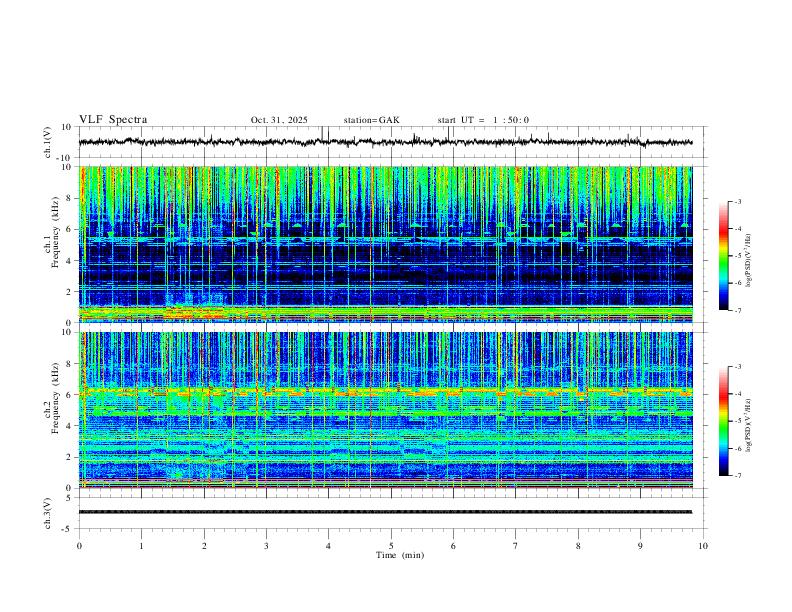Click the 'ch.3(V)' axis label

click(48, 513)
